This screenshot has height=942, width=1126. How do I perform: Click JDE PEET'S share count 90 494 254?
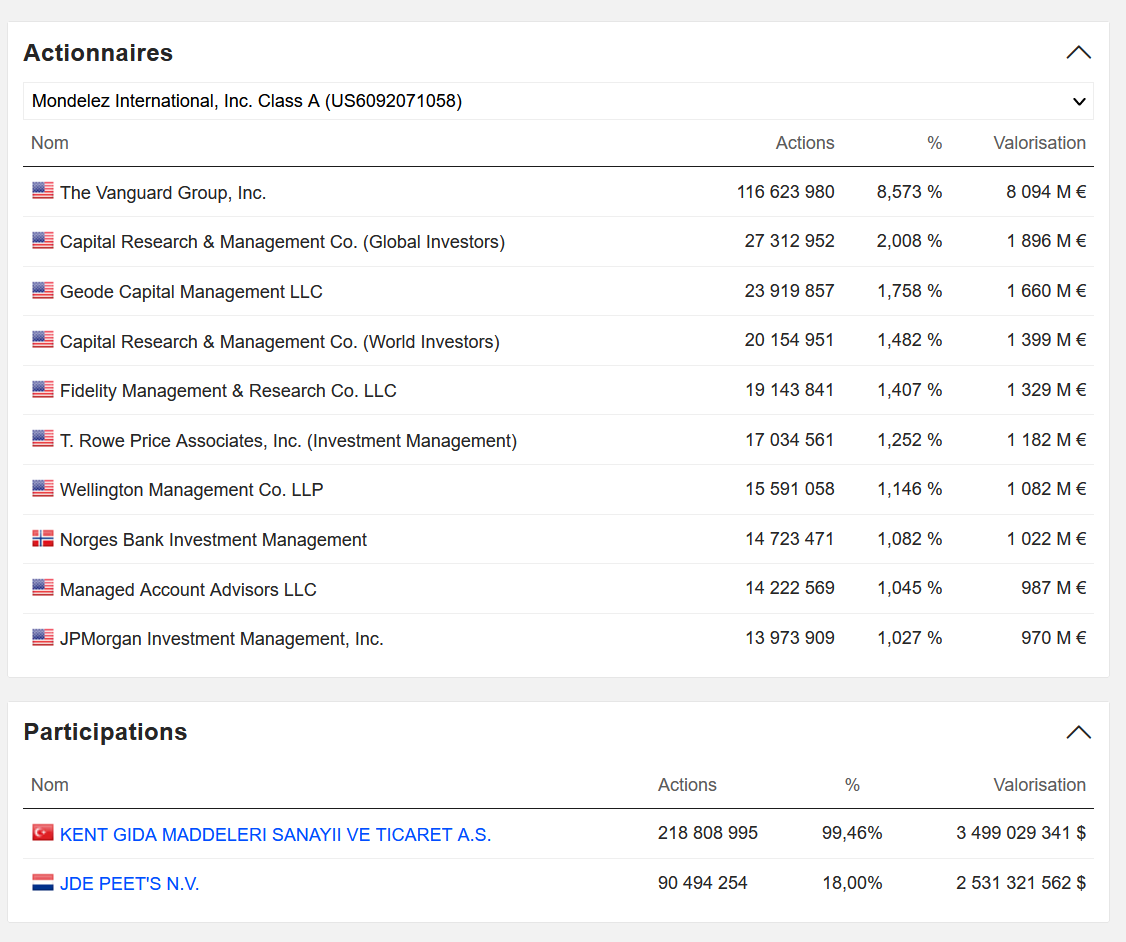pyautogui.click(x=702, y=882)
